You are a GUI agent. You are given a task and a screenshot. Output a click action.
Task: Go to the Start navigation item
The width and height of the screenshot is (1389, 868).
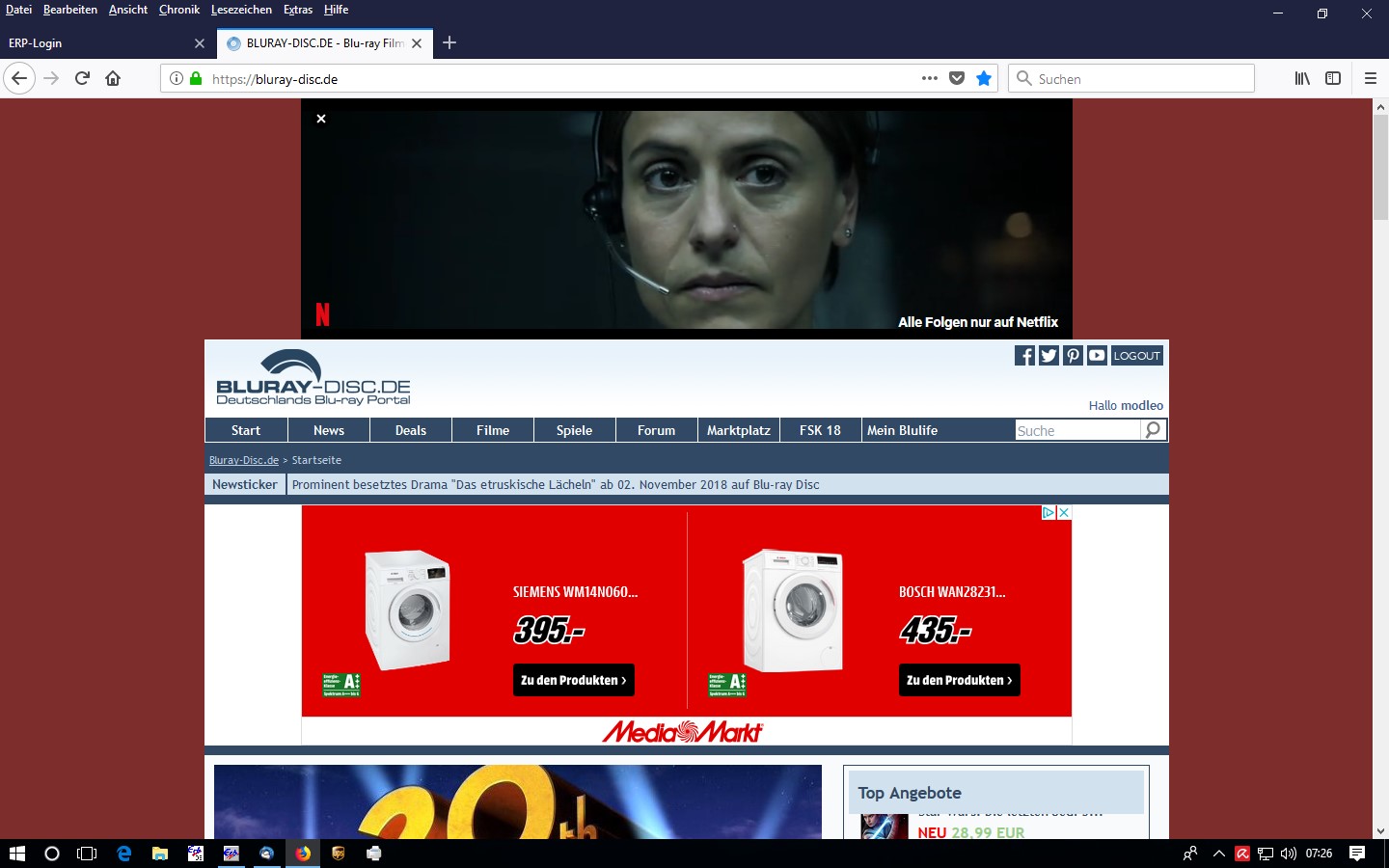coord(246,430)
